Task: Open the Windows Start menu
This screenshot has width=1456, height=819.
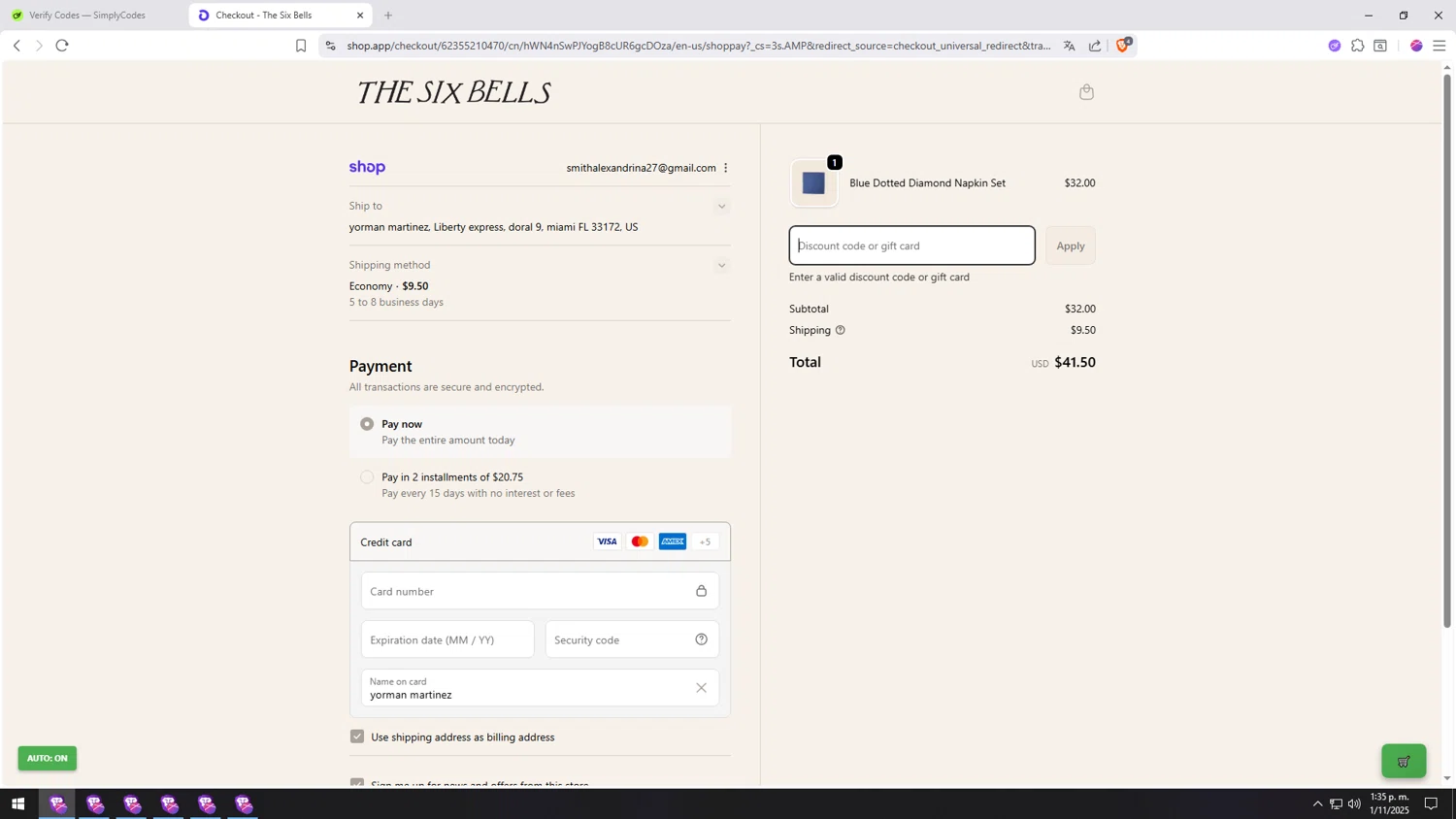Action: click(17, 804)
